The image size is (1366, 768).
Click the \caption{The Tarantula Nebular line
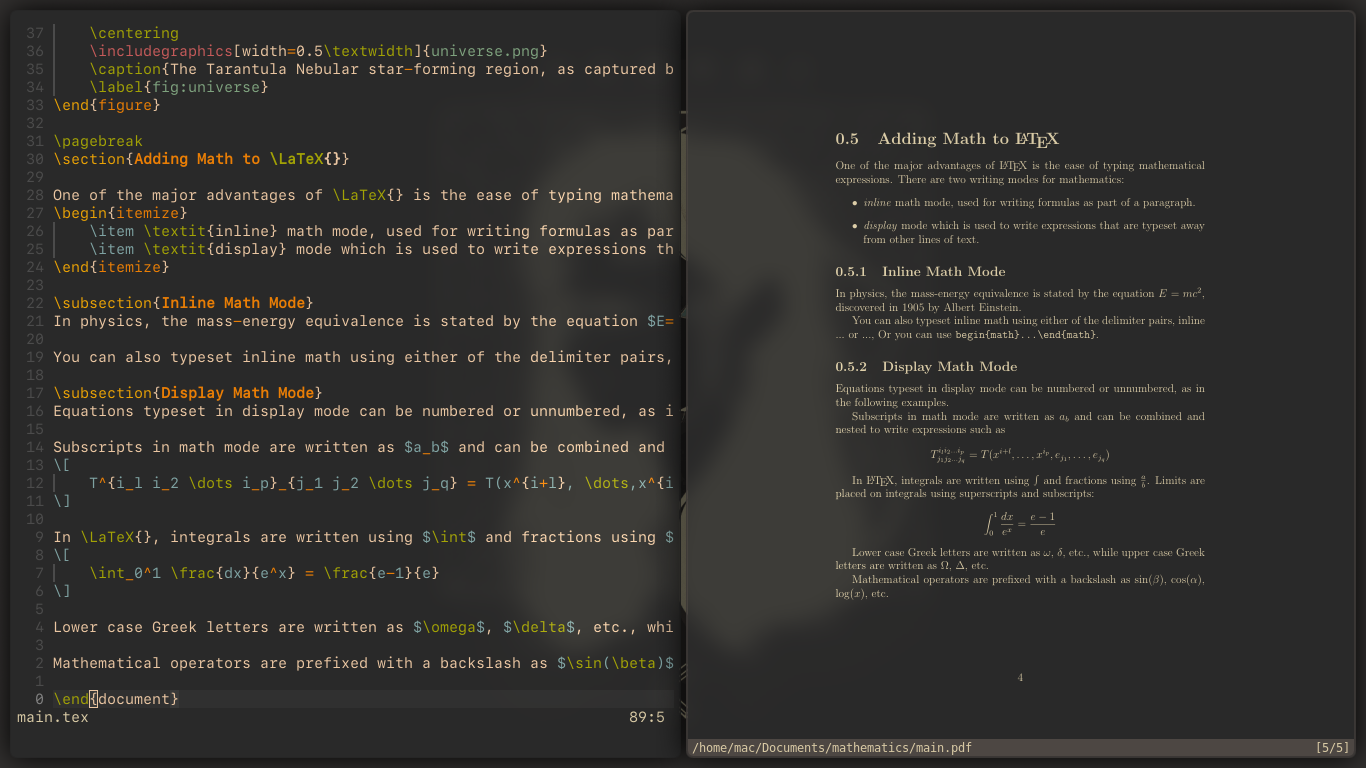380,69
